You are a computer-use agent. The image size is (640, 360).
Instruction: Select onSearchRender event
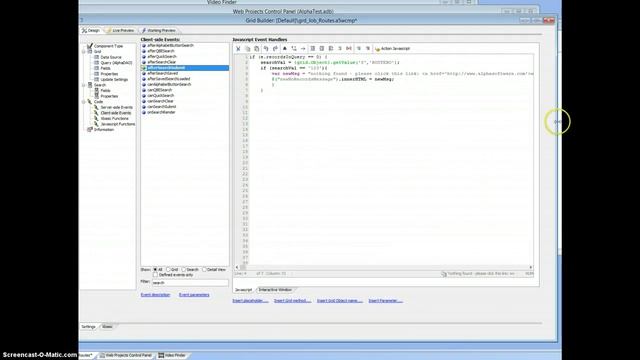[x=161, y=112]
